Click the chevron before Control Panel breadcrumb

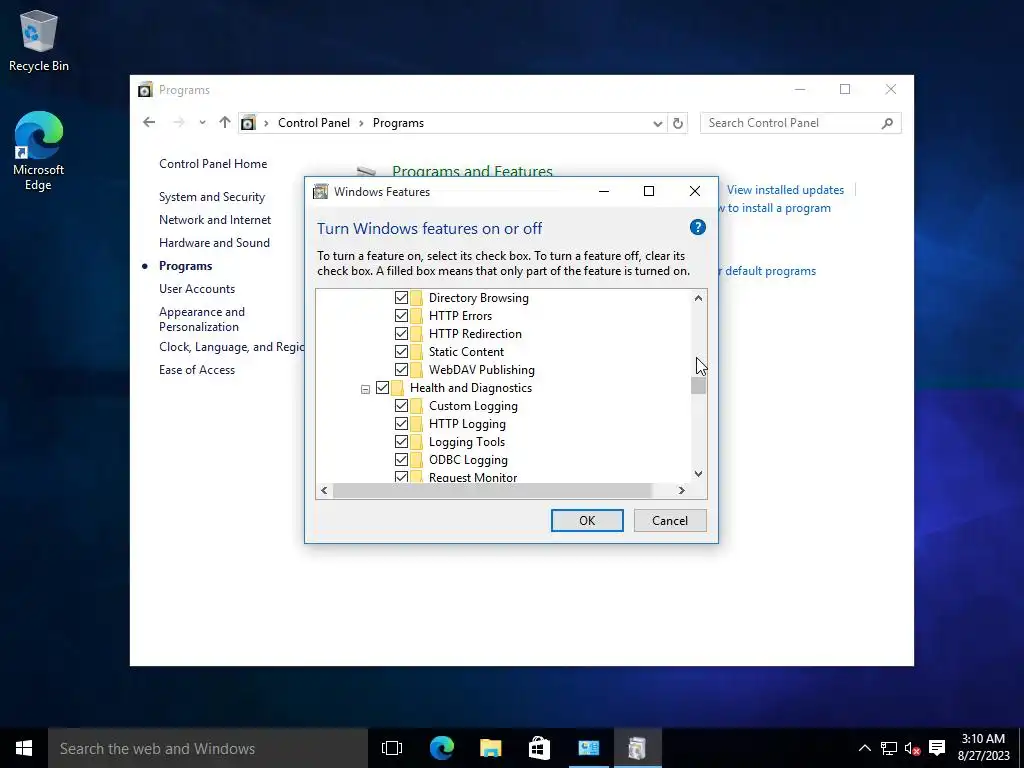click(x=266, y=123)
